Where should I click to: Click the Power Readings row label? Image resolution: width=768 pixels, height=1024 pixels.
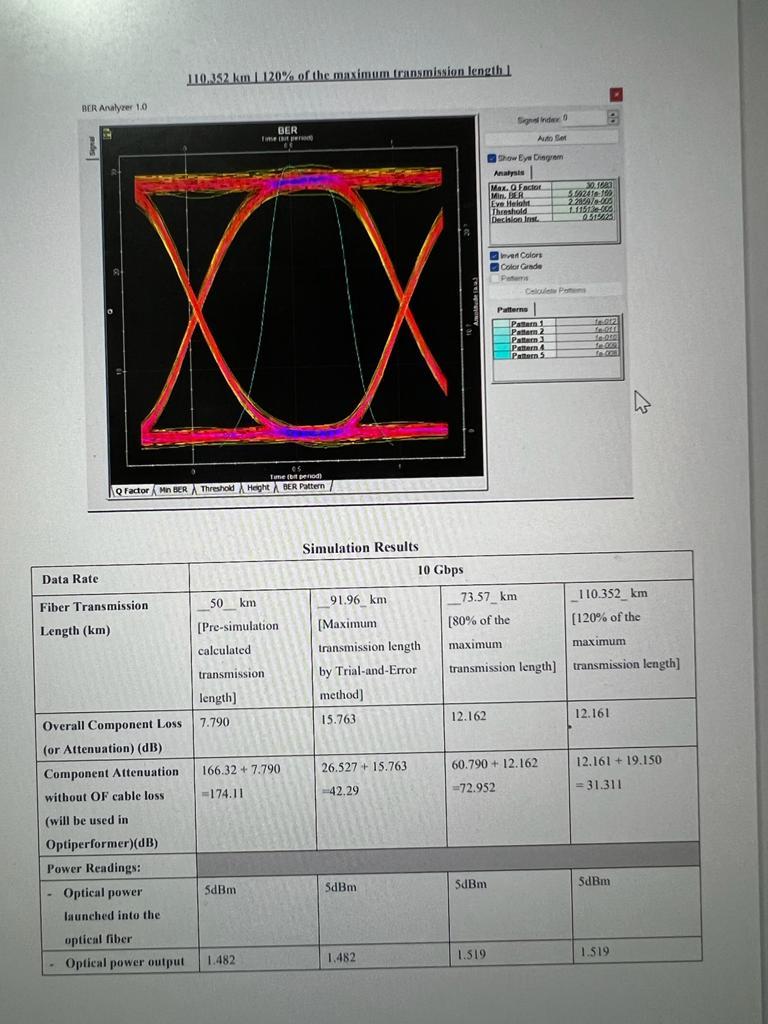93,869
